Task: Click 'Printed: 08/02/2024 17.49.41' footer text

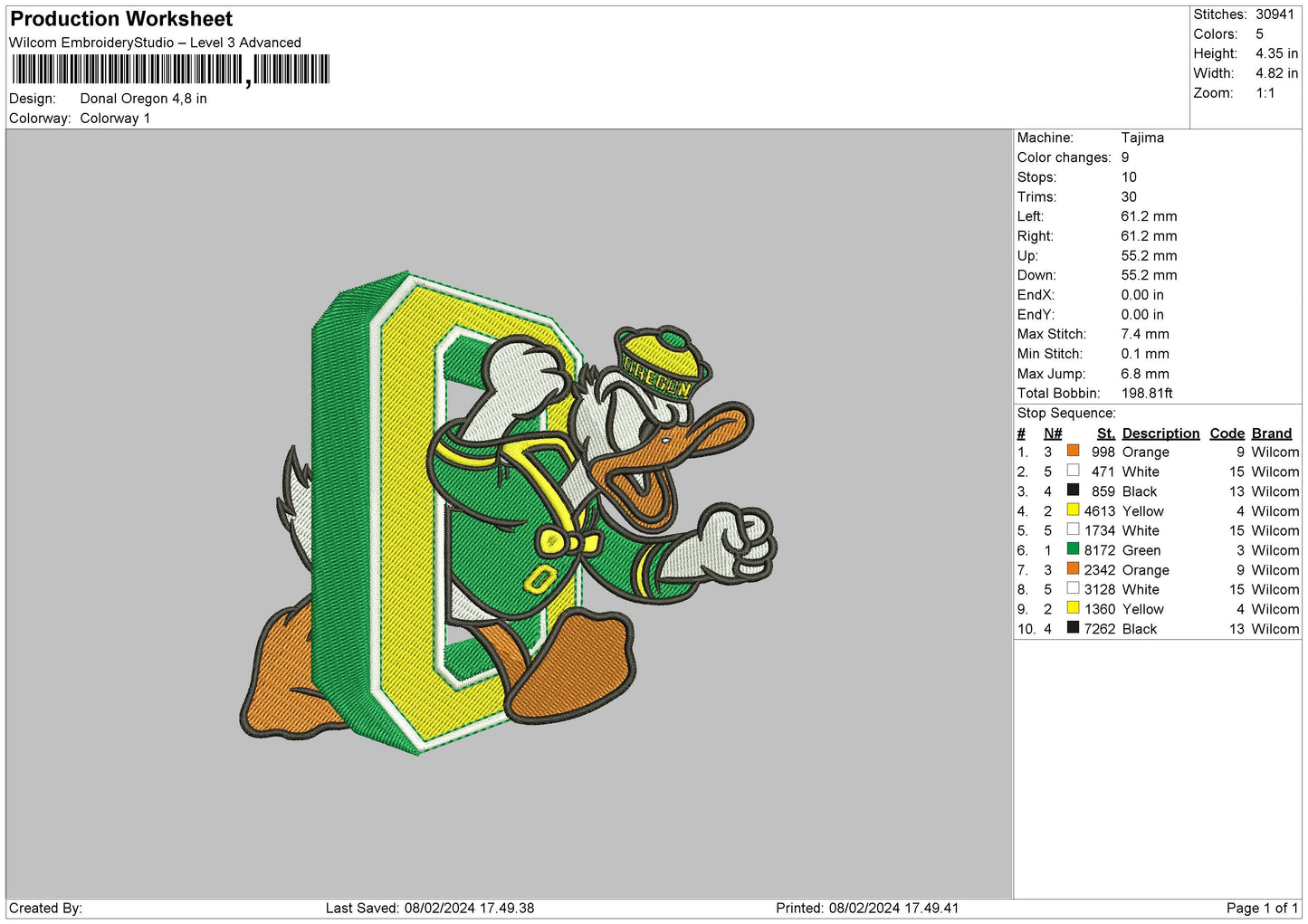Action: click(x=867, y=909)
